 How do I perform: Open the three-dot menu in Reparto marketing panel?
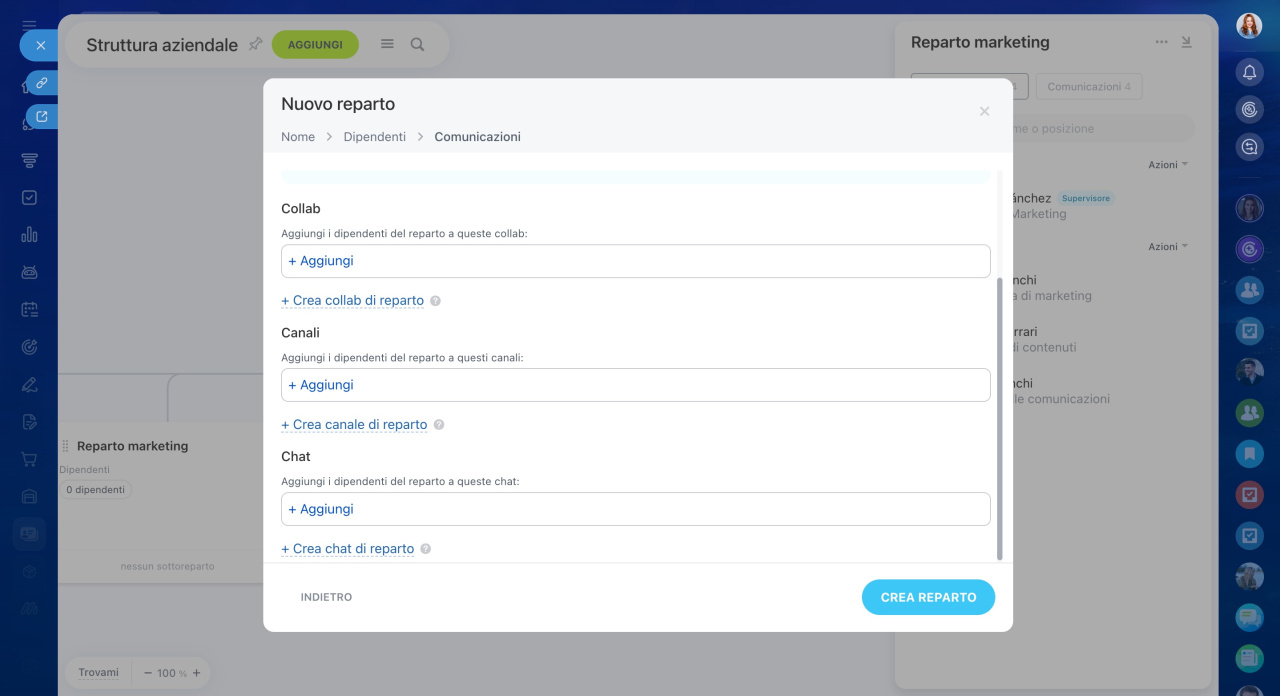tap(1161, 42)
